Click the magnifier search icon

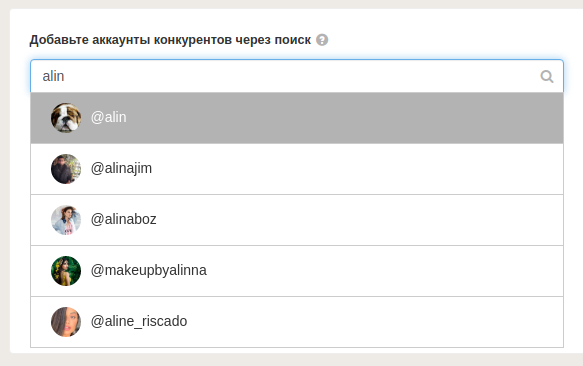(547, 77)
